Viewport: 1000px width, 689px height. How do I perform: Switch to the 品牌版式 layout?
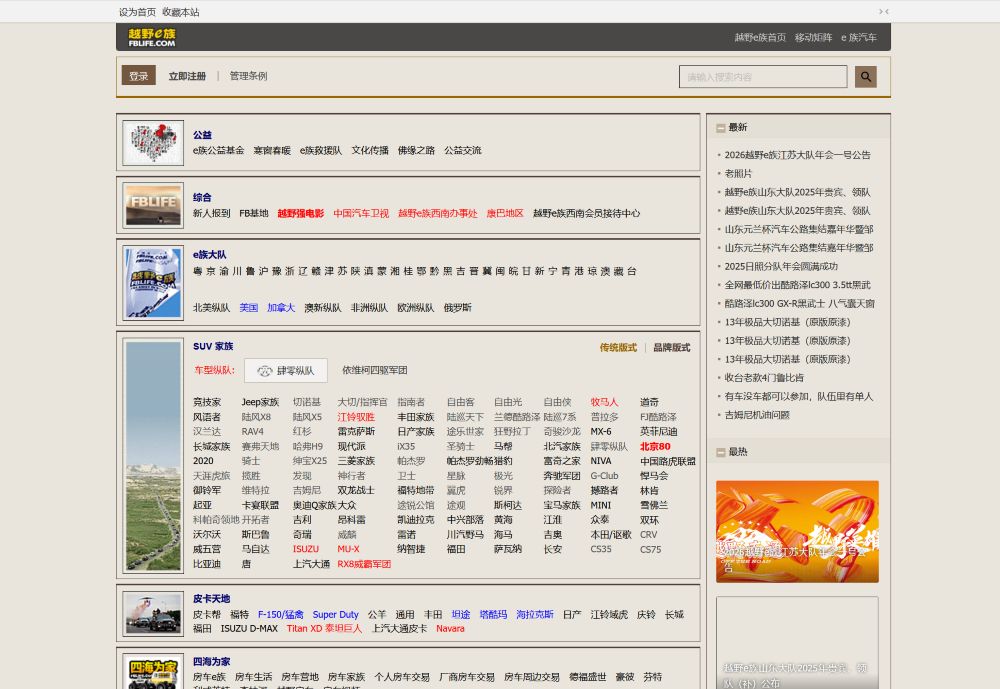(x=672, y=347)
